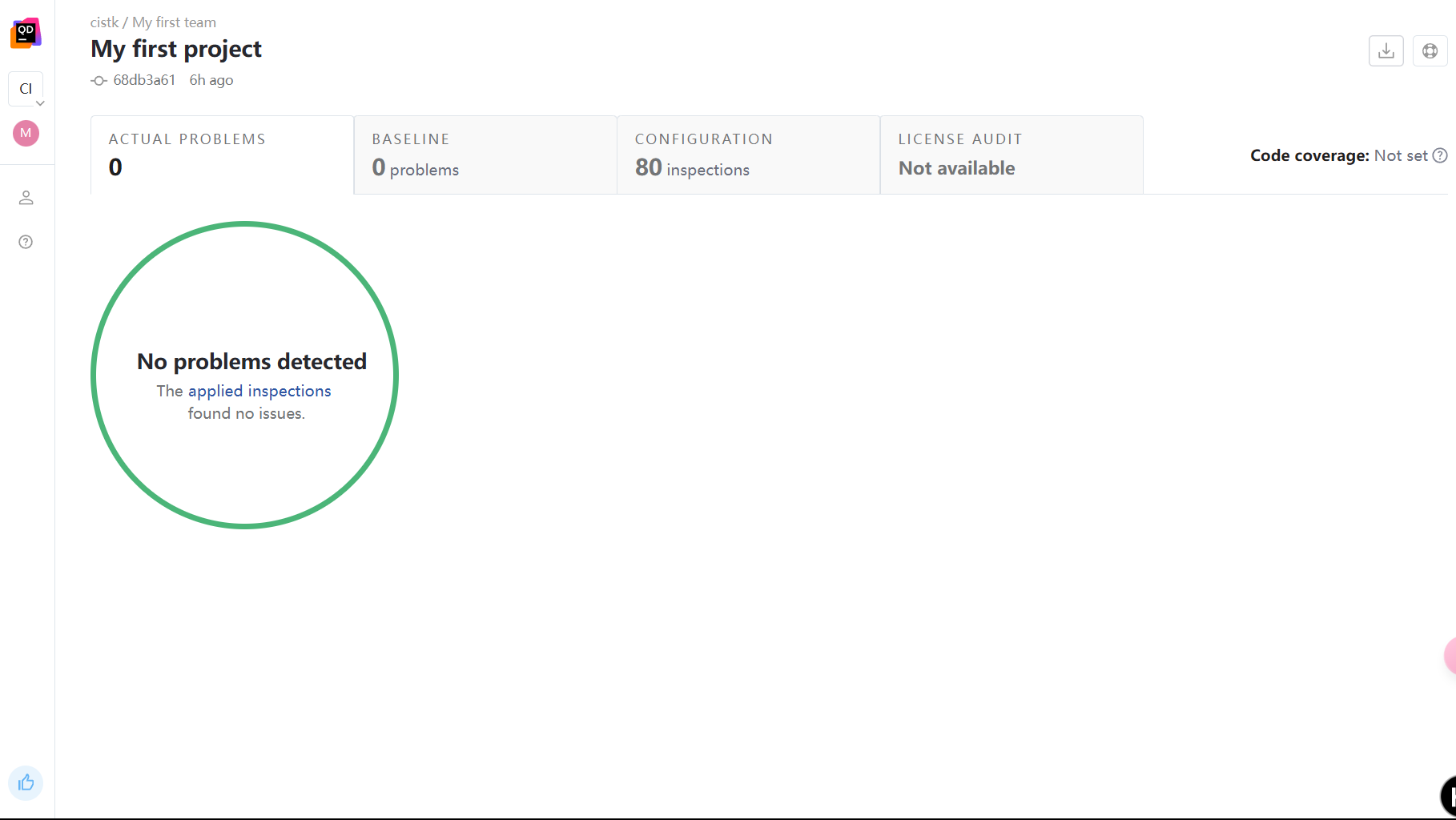This screenshot has width=1456, height=820.
Task: Go to My first team breadcrumb
Action: tap(174, 22)
